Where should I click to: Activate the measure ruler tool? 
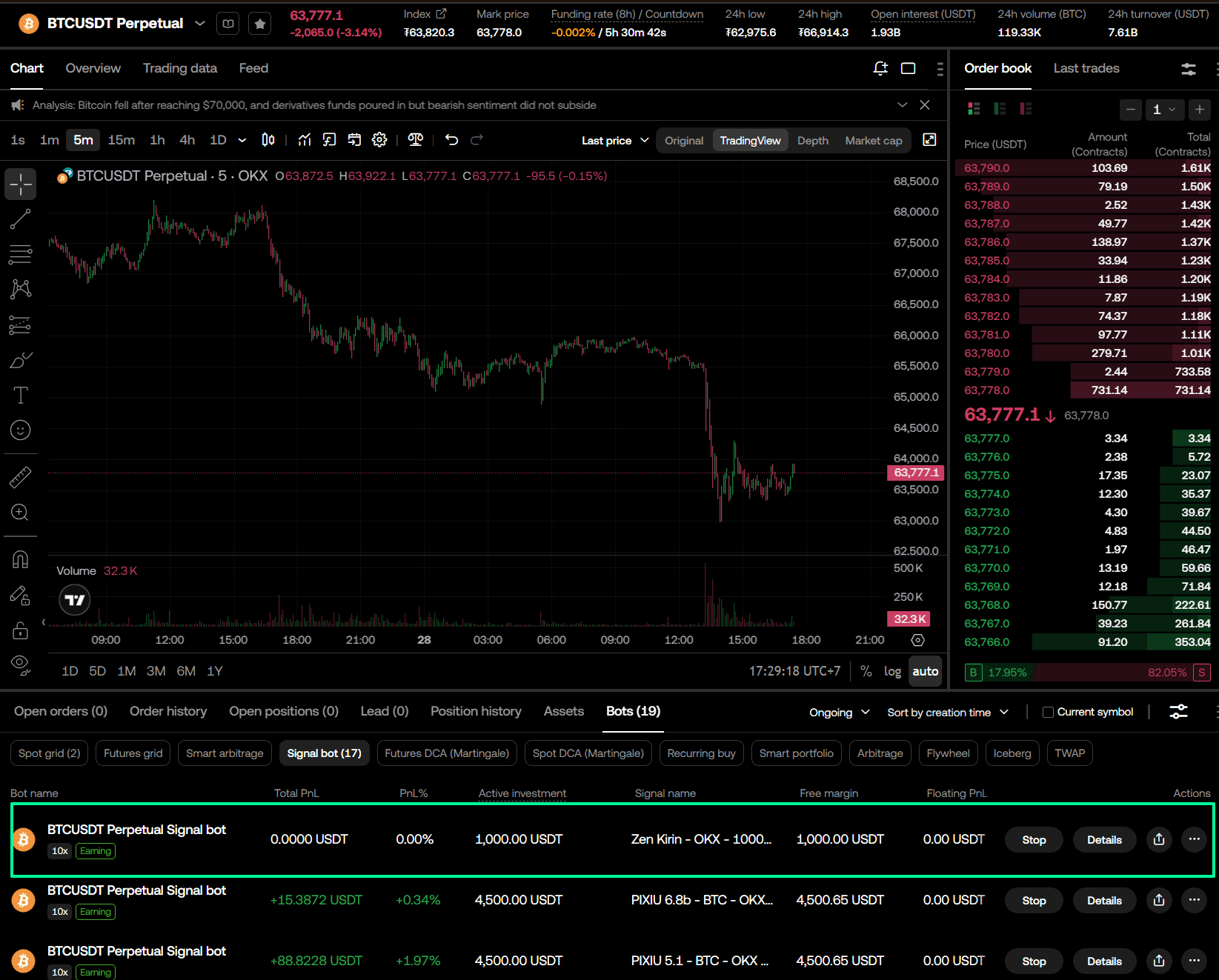(x=20, y=476)
